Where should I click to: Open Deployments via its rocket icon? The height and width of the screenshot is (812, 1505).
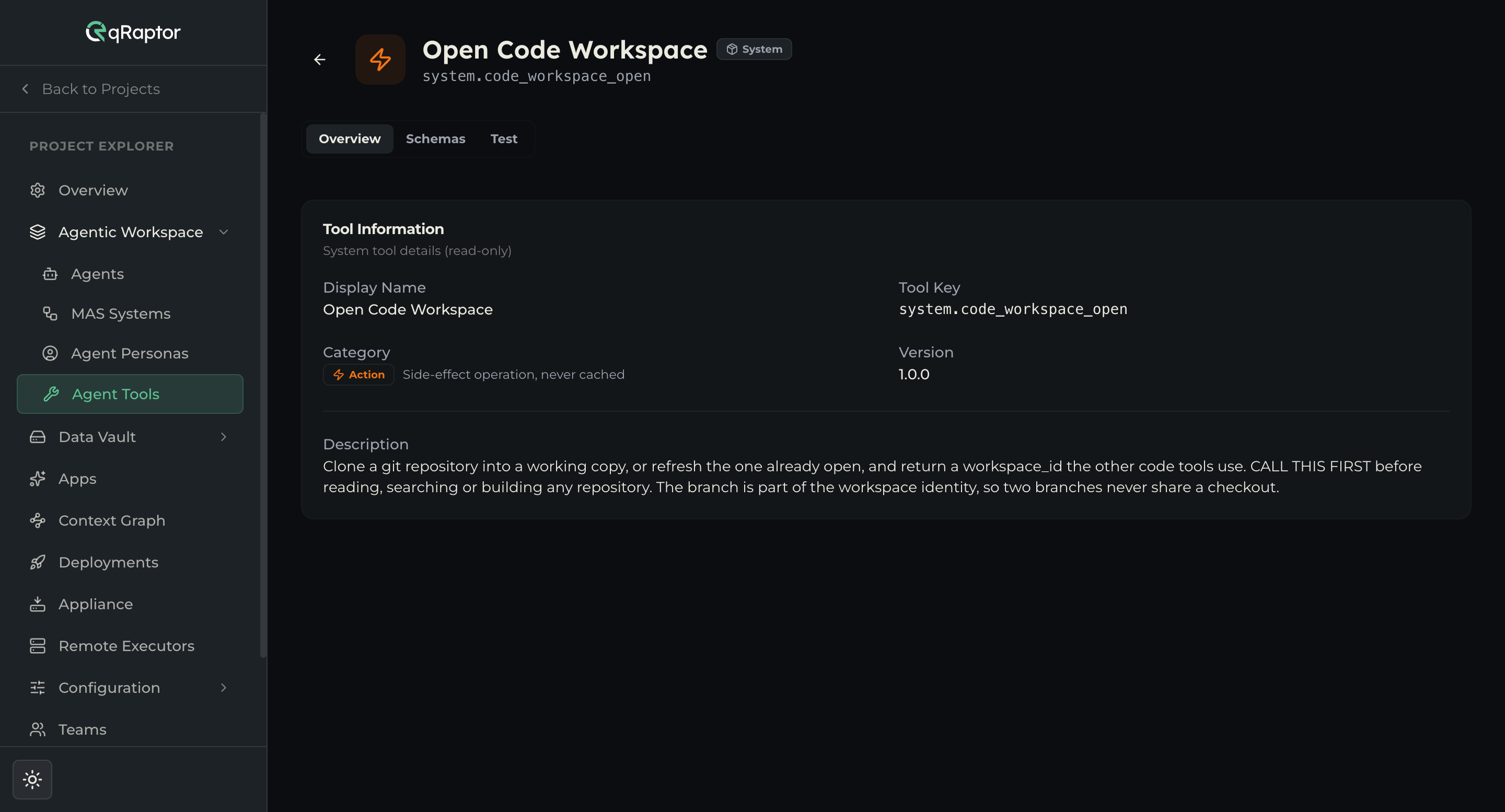click(38, 563)
